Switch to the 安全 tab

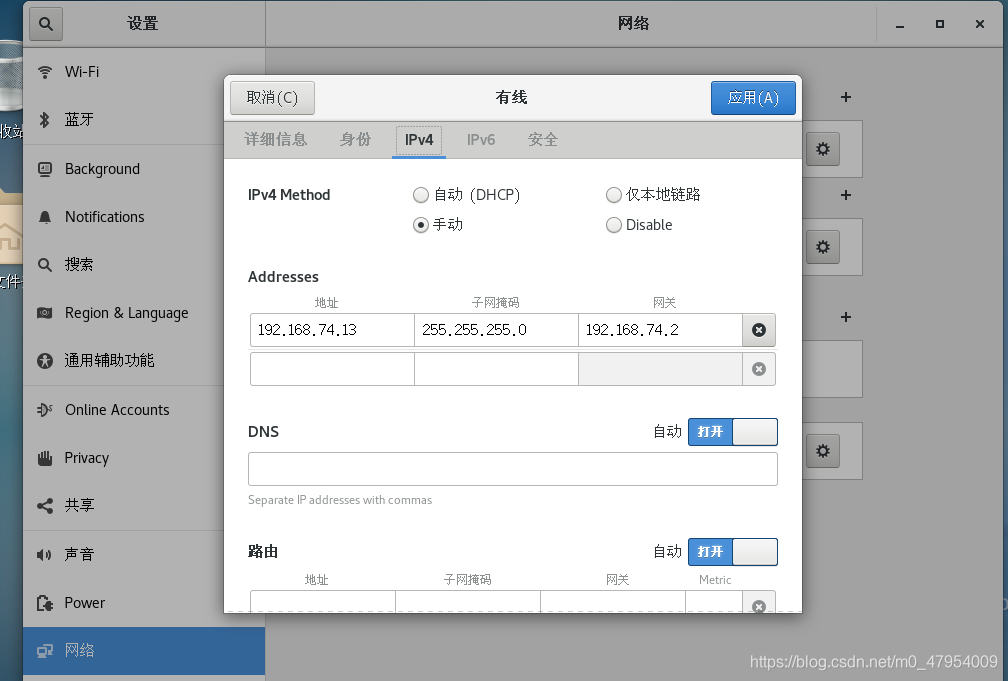[543, 140]
